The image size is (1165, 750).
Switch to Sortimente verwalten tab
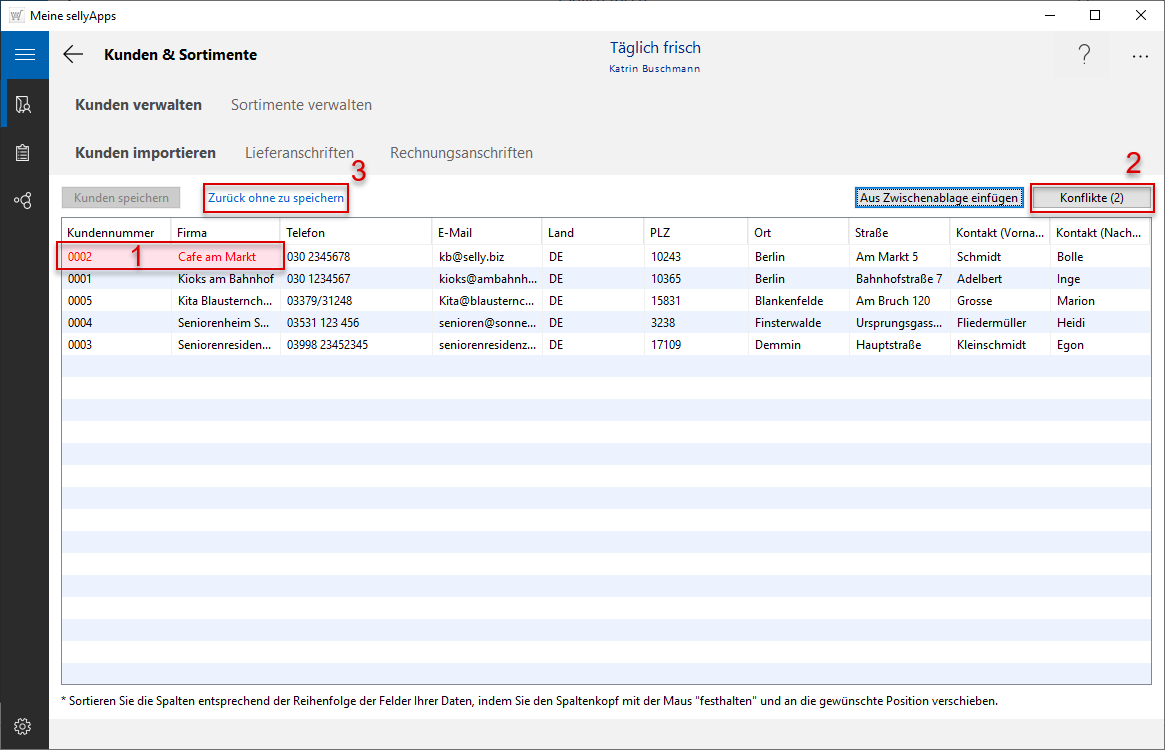(x=301, y=105)
